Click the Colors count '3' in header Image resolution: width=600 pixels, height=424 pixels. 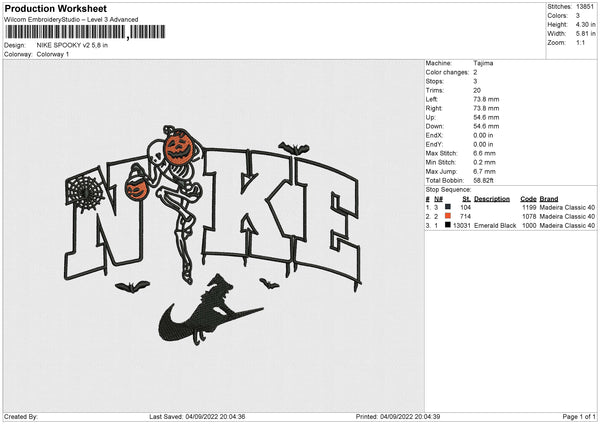pos(578,16)
